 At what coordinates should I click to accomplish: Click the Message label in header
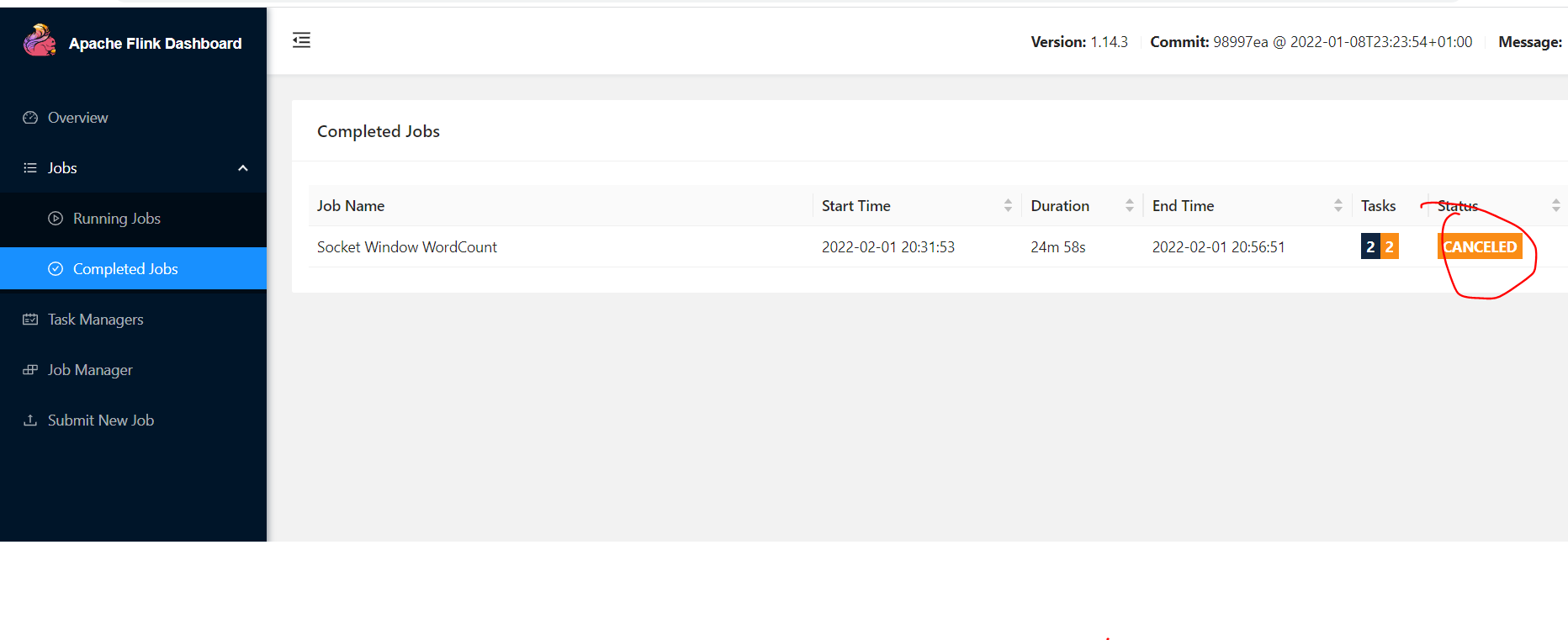point(1530,42)
